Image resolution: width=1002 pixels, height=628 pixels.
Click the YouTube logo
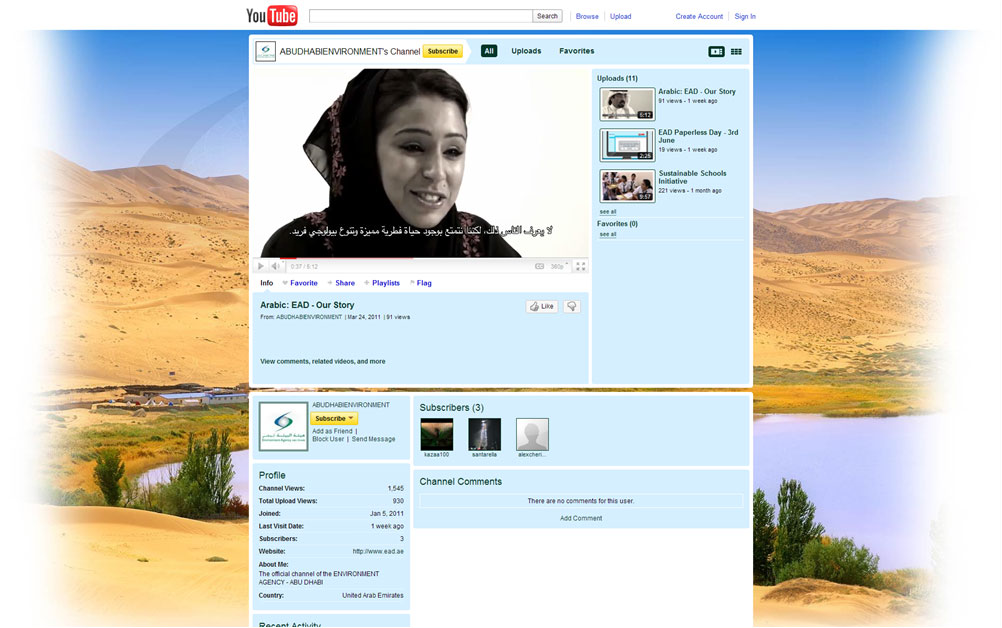click(272, 16)
